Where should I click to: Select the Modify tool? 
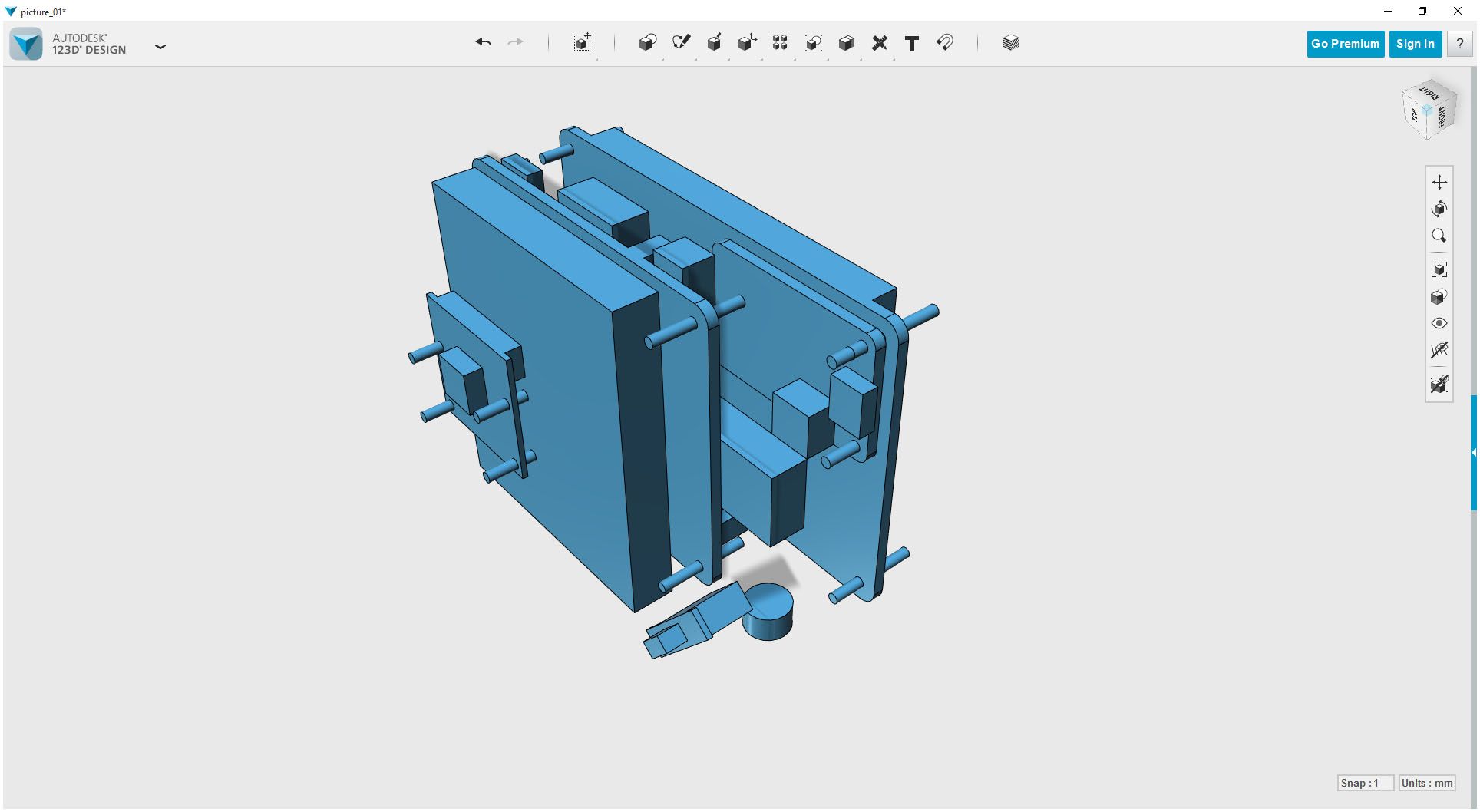click(x=747, y=43)
